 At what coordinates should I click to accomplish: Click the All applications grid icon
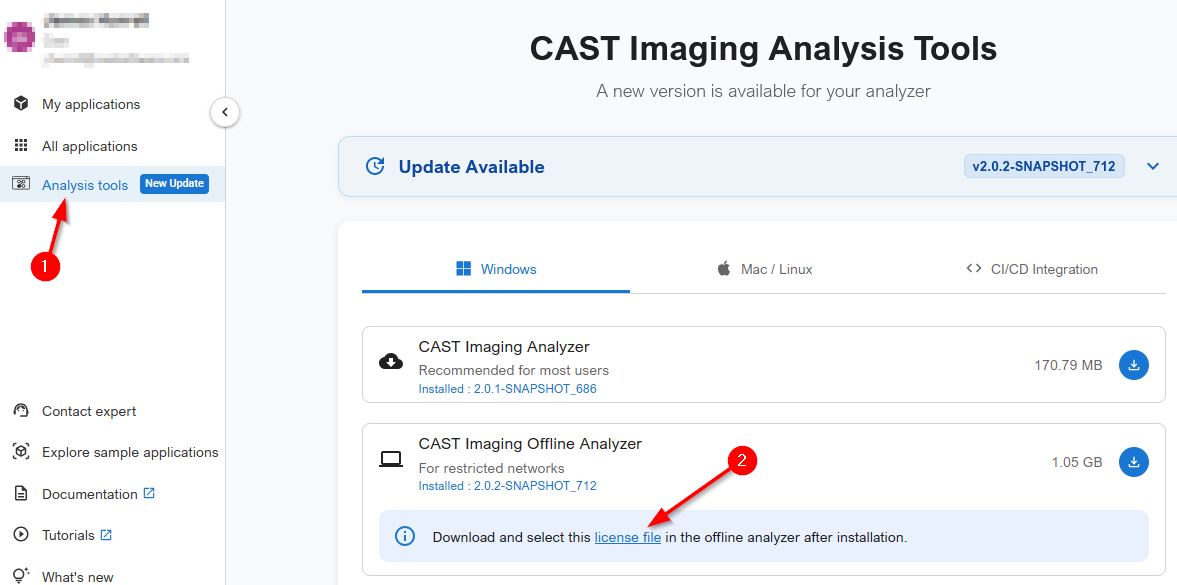(20, 146)
